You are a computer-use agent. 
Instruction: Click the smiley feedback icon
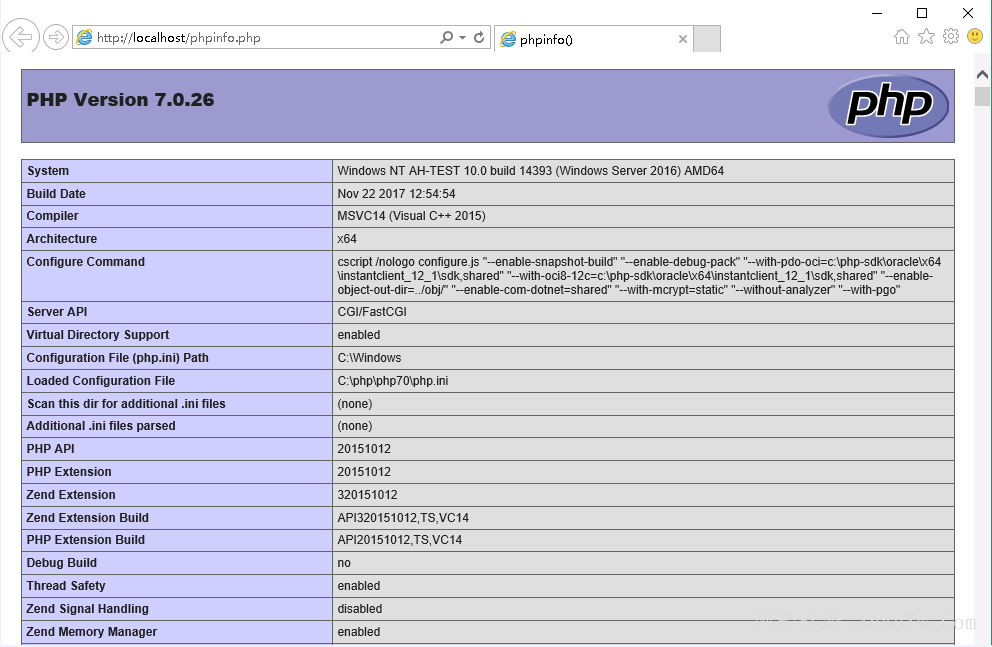[975, 37]
